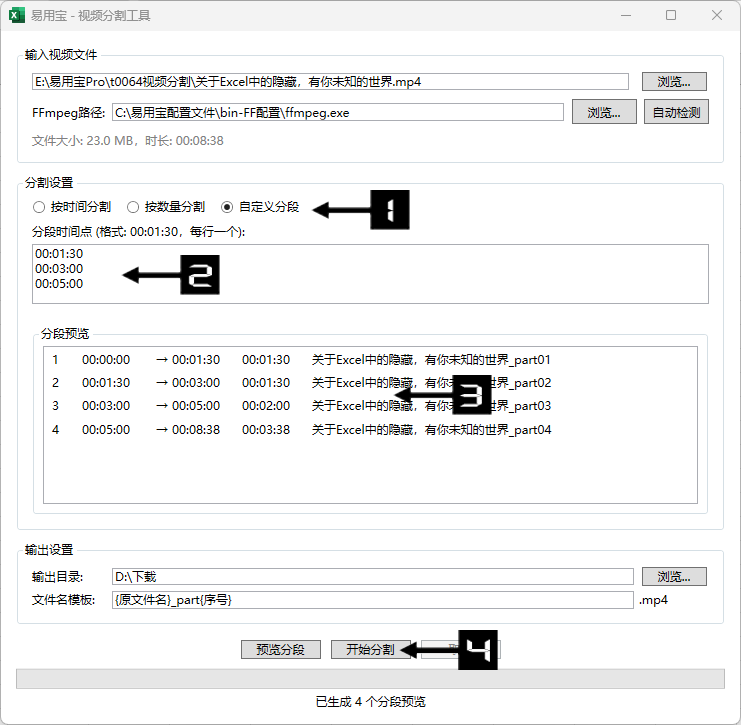Image resolution: width=741 pixels, height=725 pixels.
Task: Browse for the FFmpeg executable path
Action: [x=604, y=112]
